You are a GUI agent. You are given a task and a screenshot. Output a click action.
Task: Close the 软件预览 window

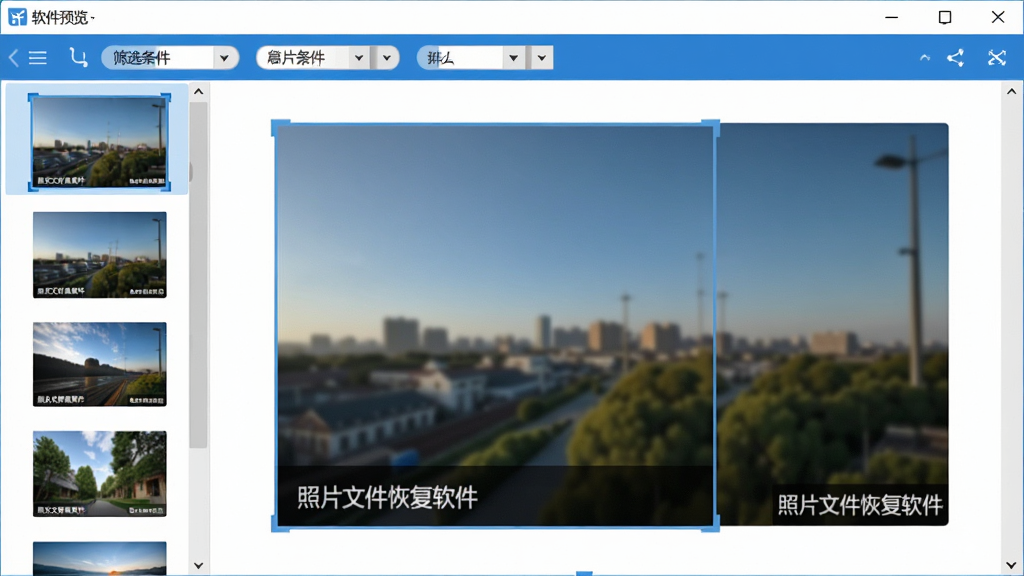(998, 17)
